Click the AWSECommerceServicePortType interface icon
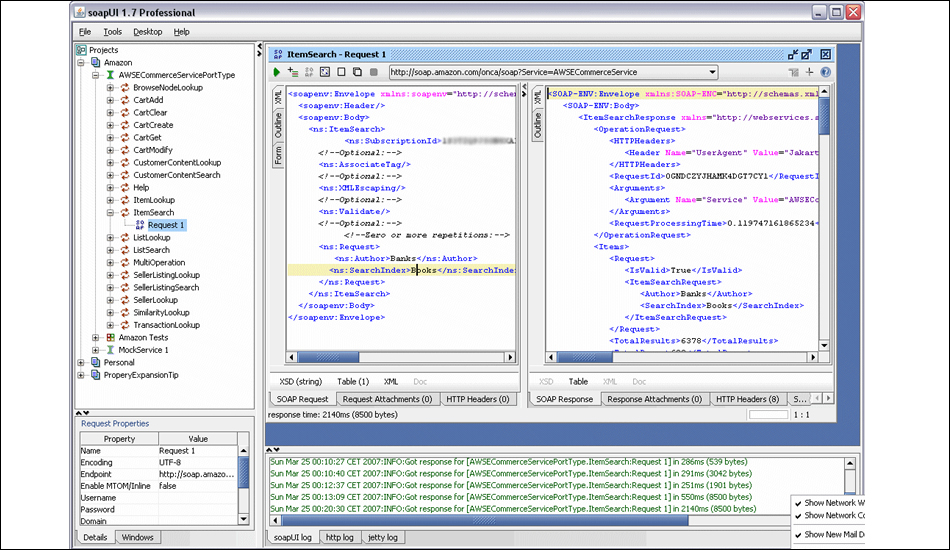 (x=110, y=75)
